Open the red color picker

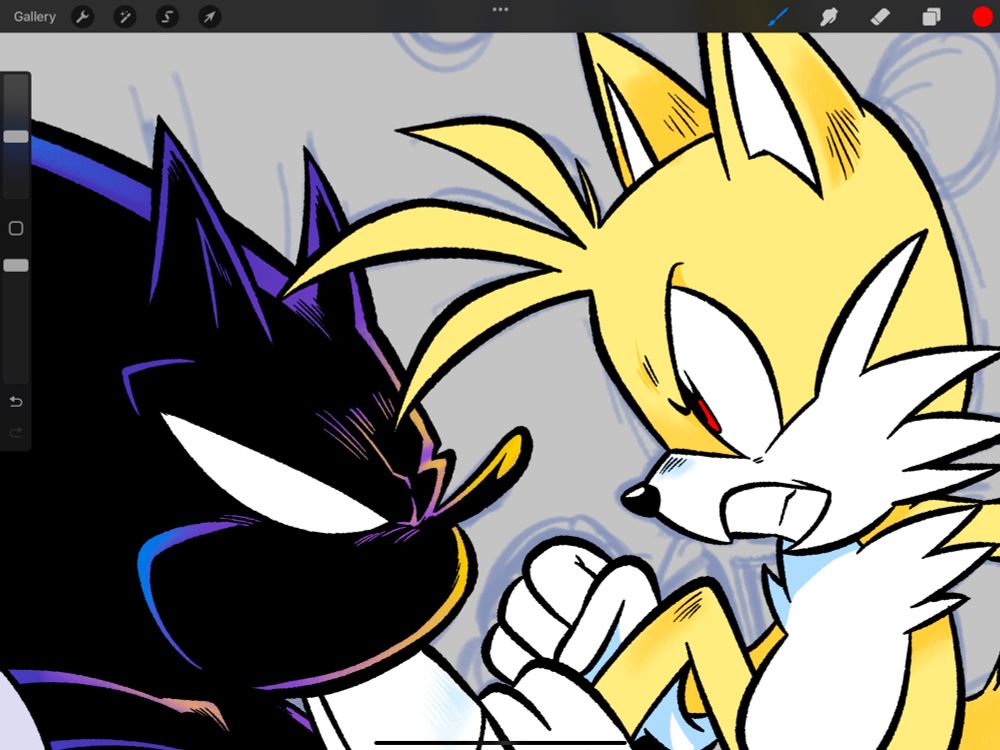point(983,17)
